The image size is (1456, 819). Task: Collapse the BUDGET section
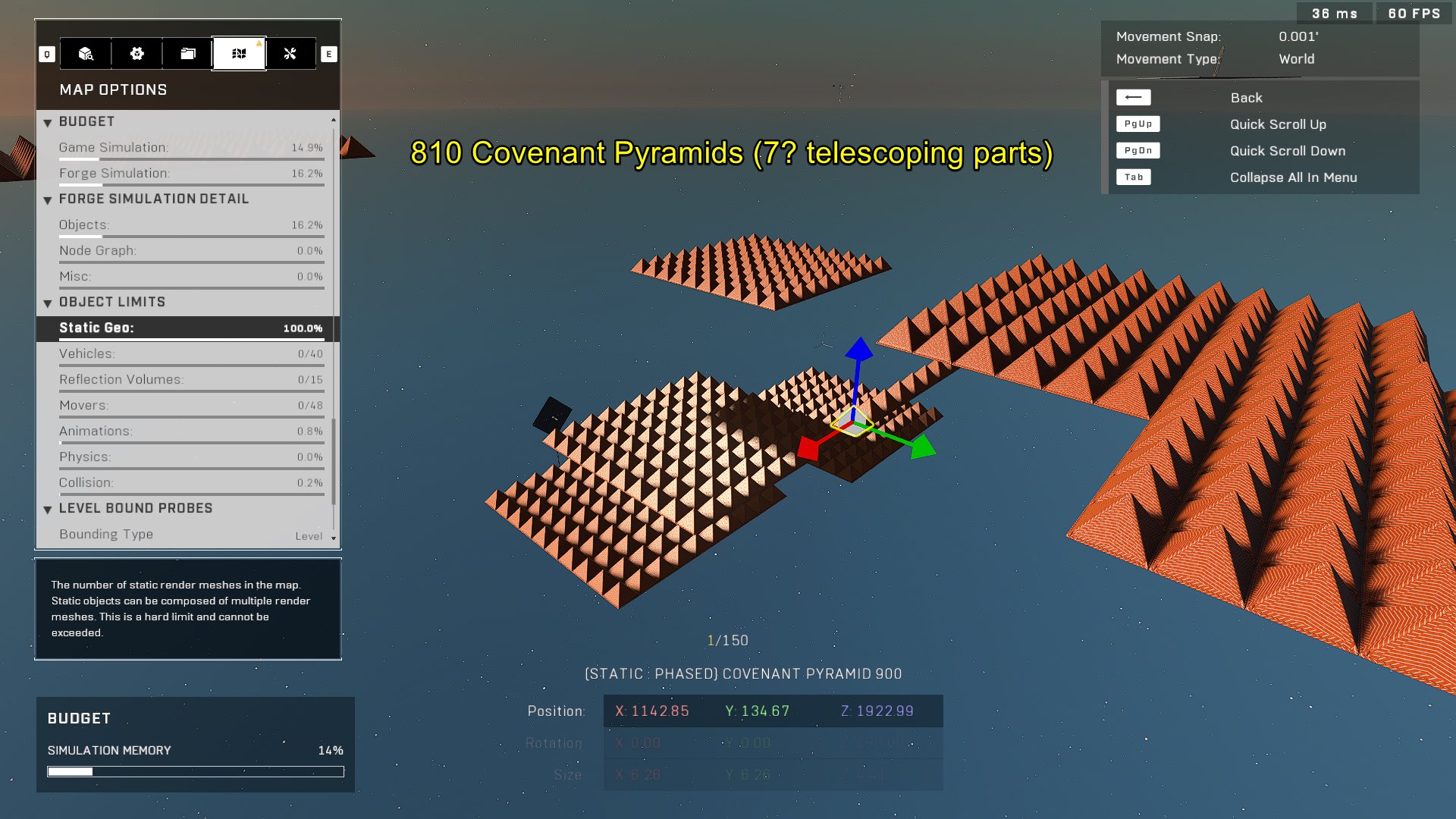point(48,123)
